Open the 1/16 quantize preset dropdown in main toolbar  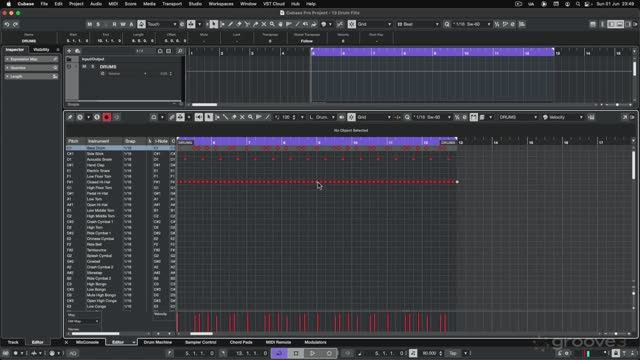pyautogui.click(x=471, y=24)
